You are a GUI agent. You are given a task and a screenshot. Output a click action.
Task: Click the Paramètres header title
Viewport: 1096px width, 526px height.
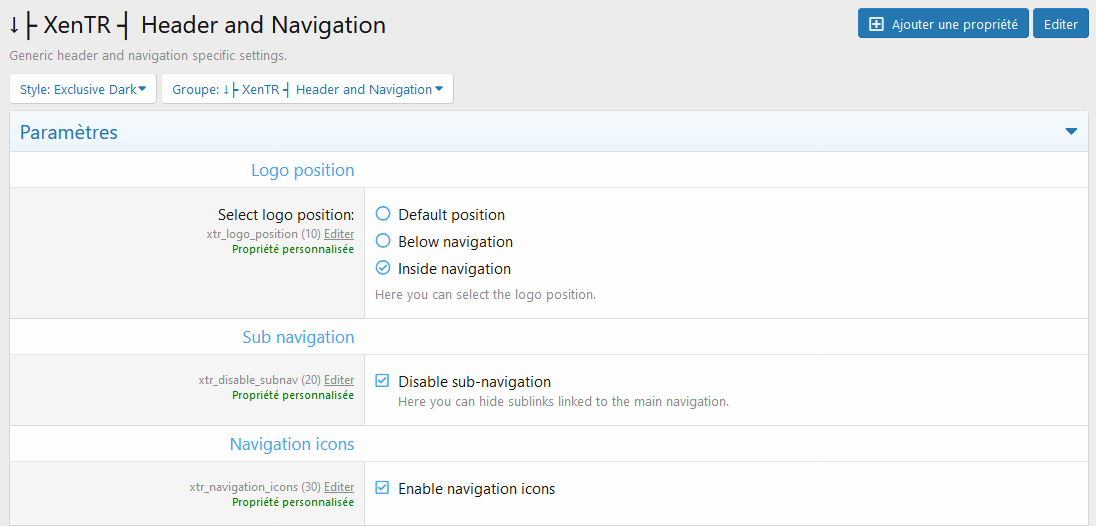pos(68,132)
